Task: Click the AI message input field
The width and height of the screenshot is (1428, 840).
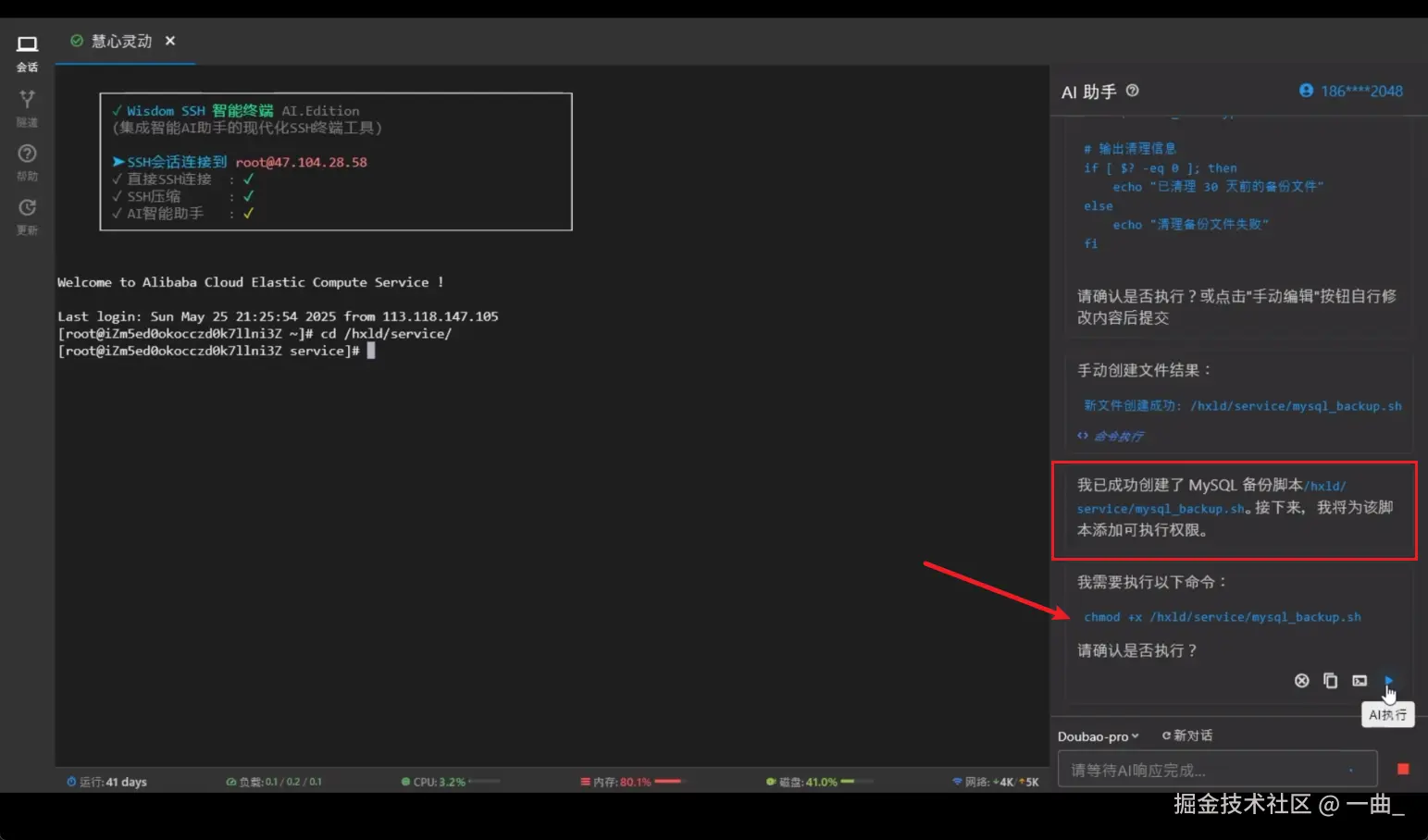Action: click(x=1216, y=770)
